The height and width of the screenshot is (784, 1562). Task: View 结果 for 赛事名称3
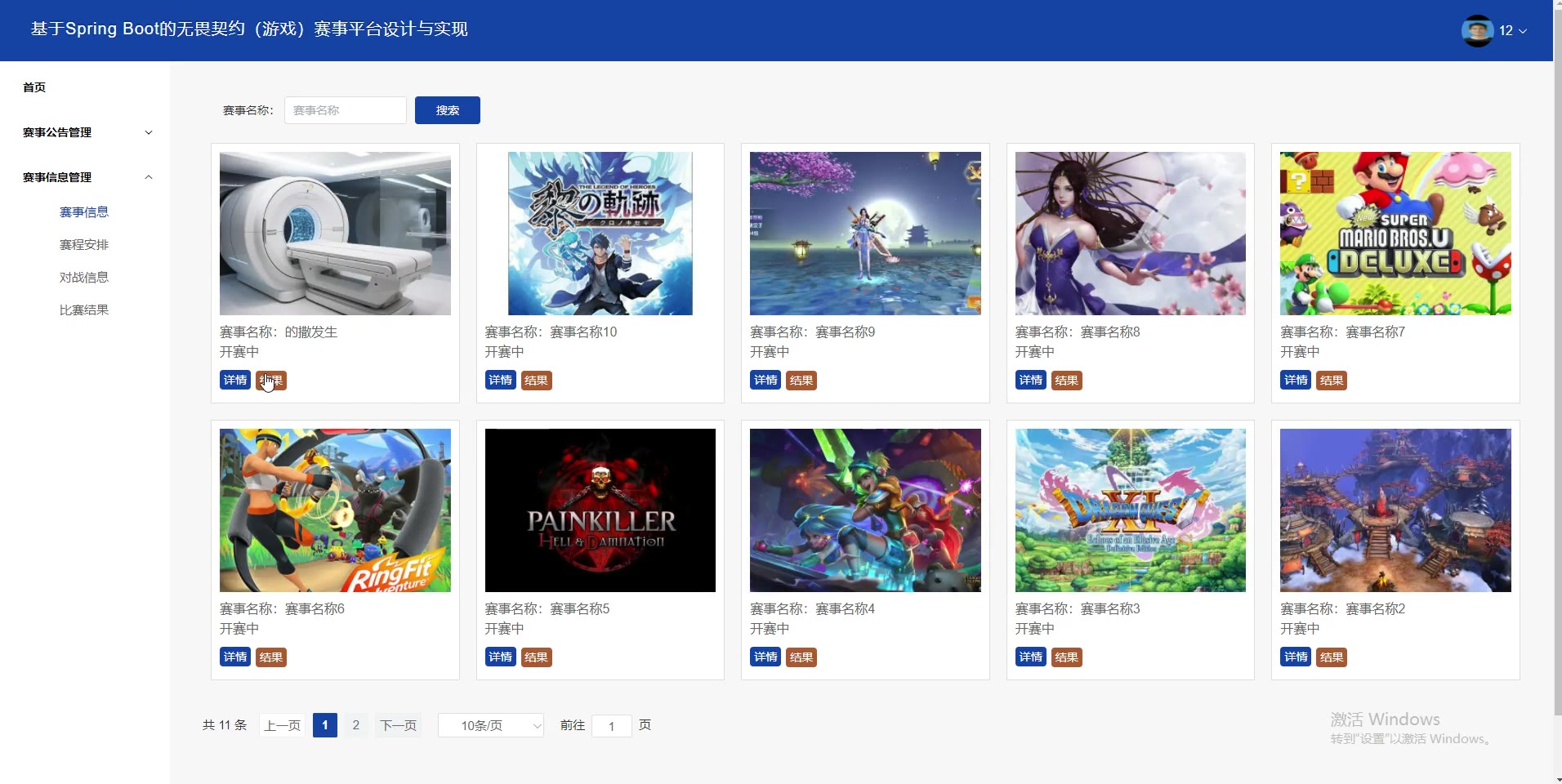[1067, 657]
